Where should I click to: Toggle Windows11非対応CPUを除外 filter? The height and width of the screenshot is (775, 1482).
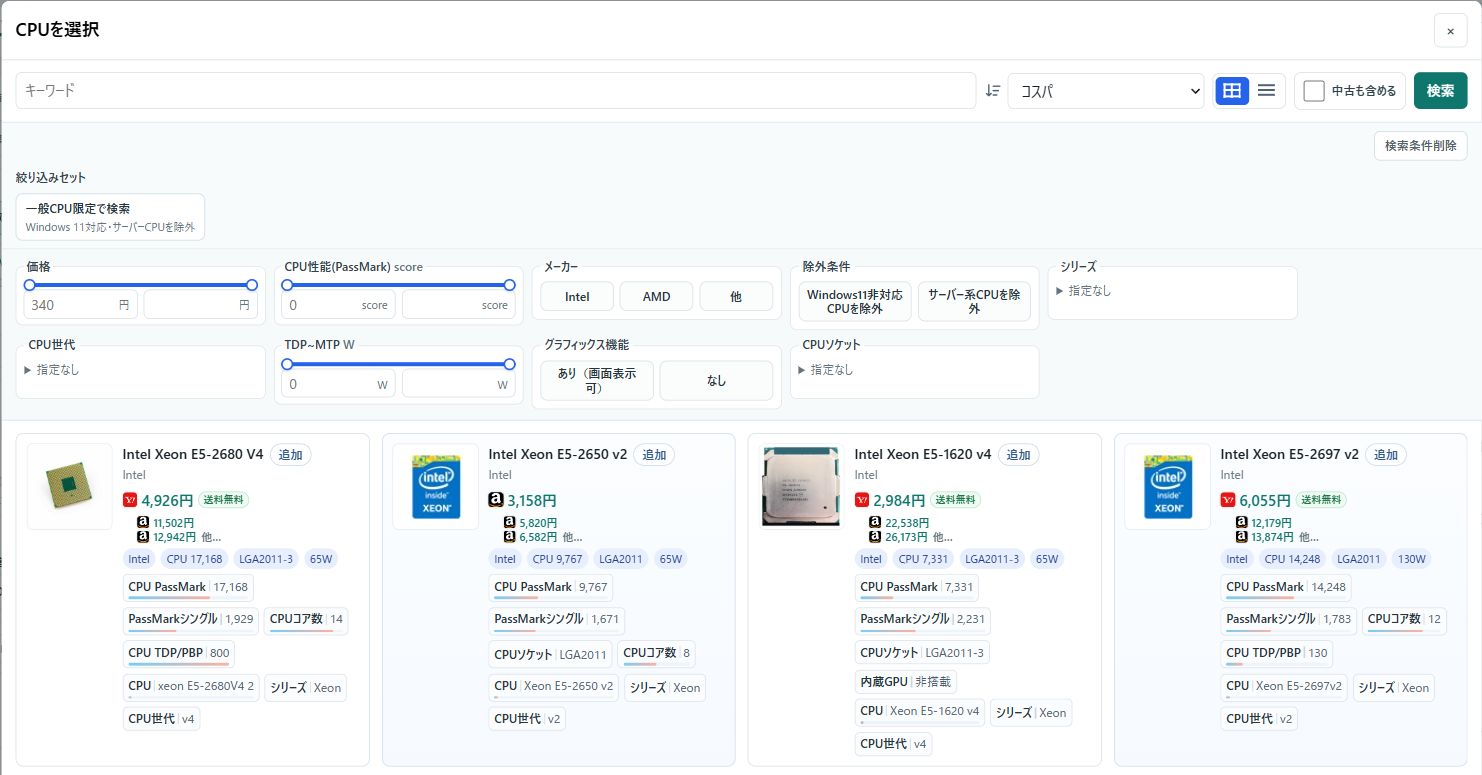point(855,301)
